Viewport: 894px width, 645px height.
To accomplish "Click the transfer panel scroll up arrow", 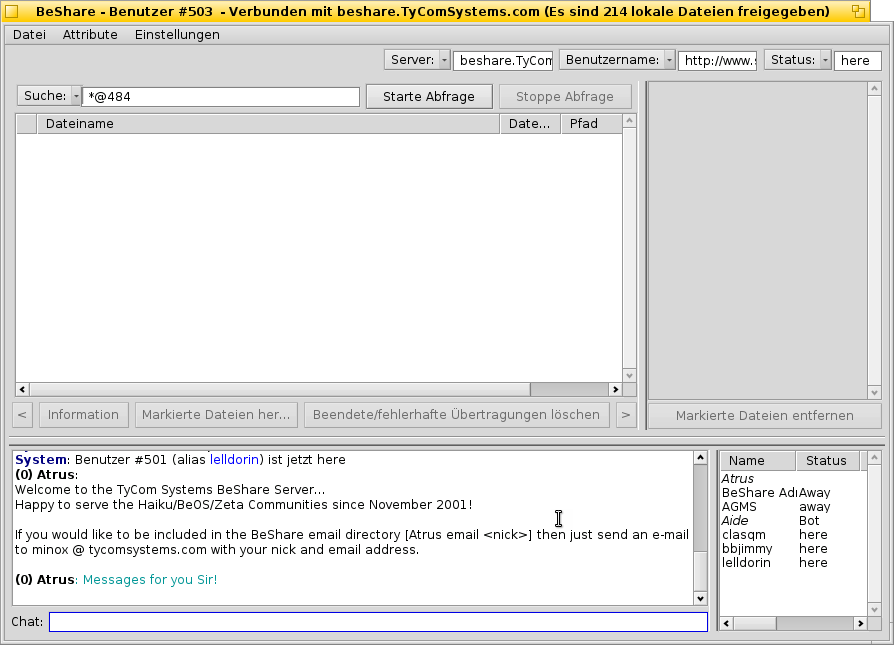I will [x=874, y=88].
